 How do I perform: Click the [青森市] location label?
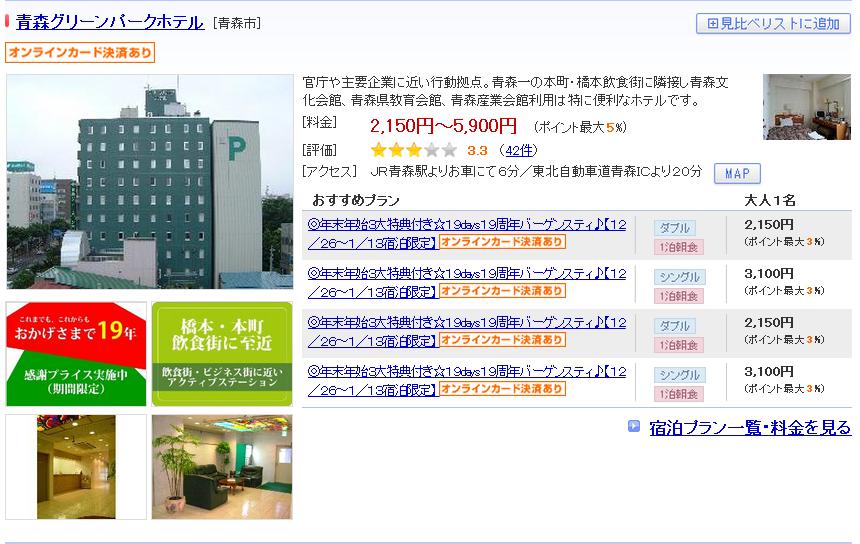pyautogui.click(x=236, y=24)
